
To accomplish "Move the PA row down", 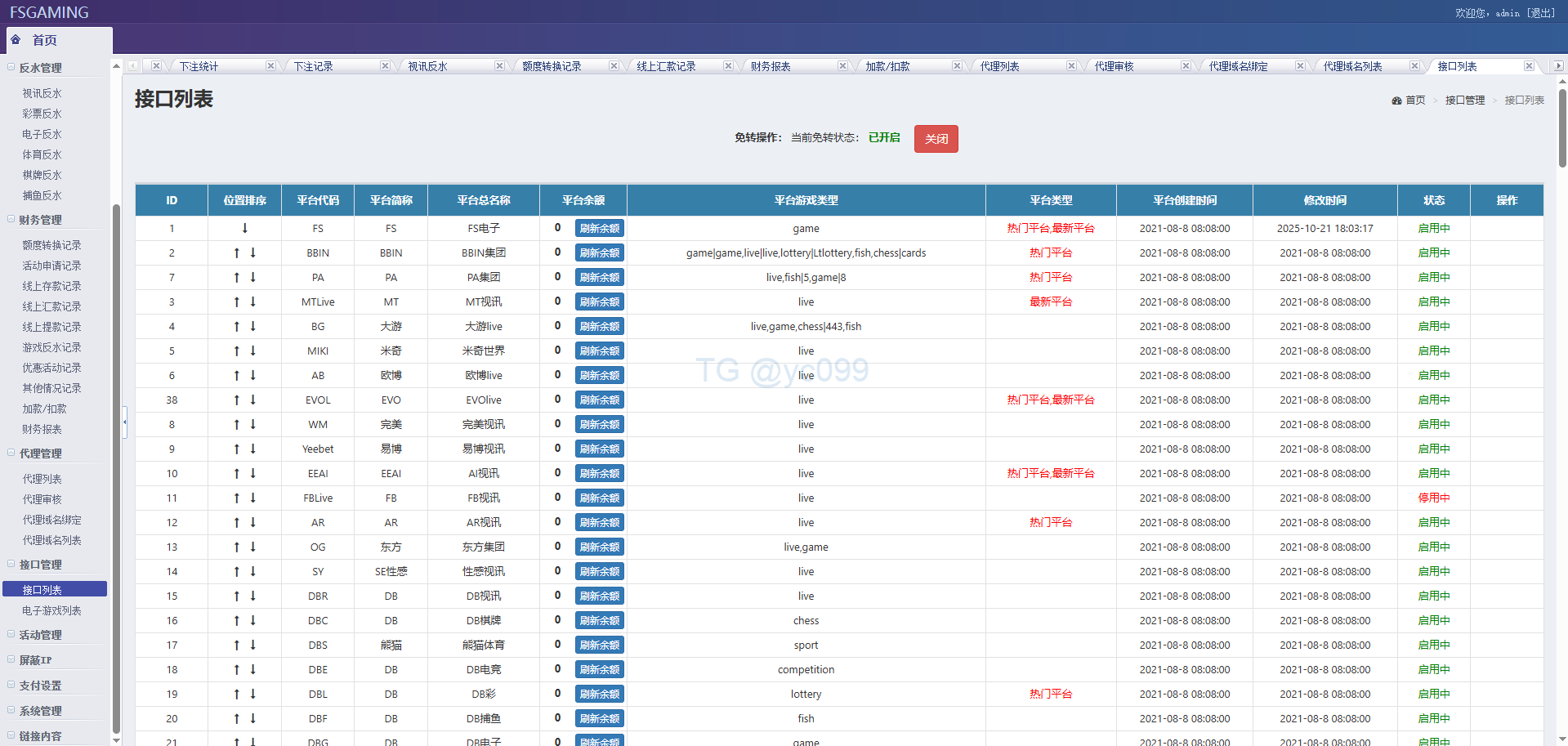I will coord(253,278).
